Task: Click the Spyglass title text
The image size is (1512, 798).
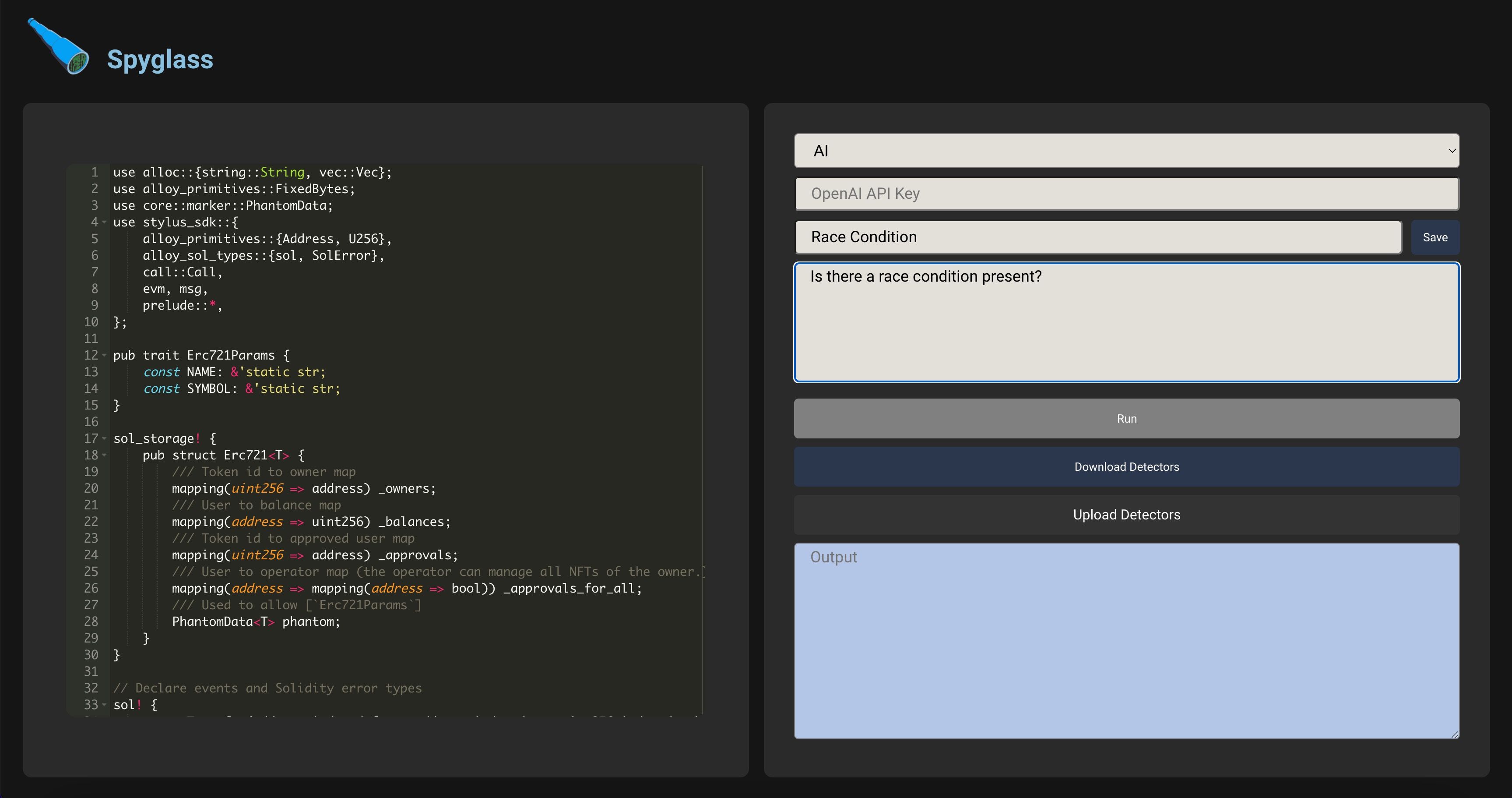Action: coord(160,59)
